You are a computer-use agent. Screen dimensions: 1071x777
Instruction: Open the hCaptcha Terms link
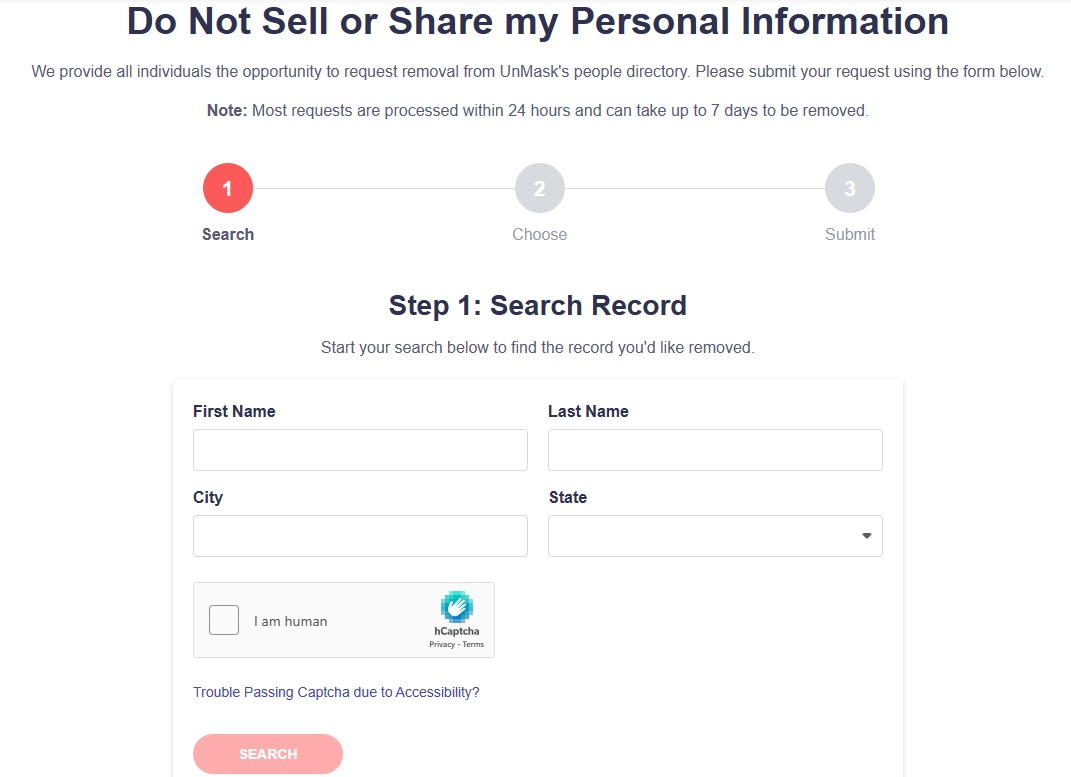click(x=473, y=645)
